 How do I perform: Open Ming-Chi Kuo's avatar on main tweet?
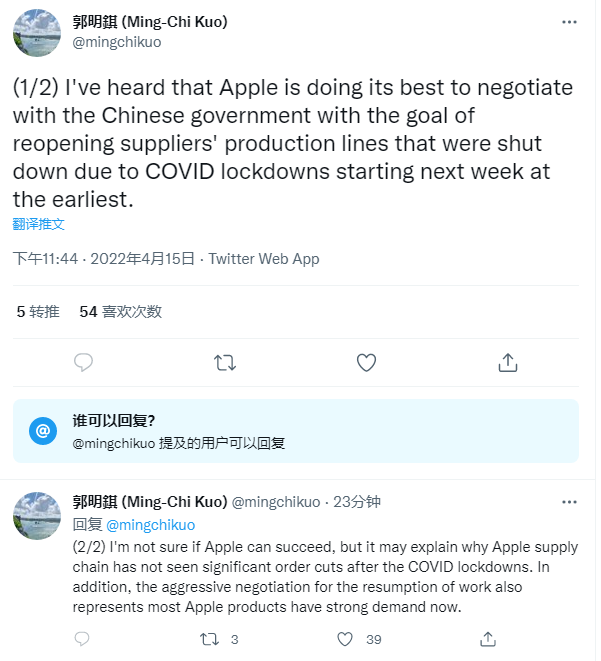coord(37,33)
